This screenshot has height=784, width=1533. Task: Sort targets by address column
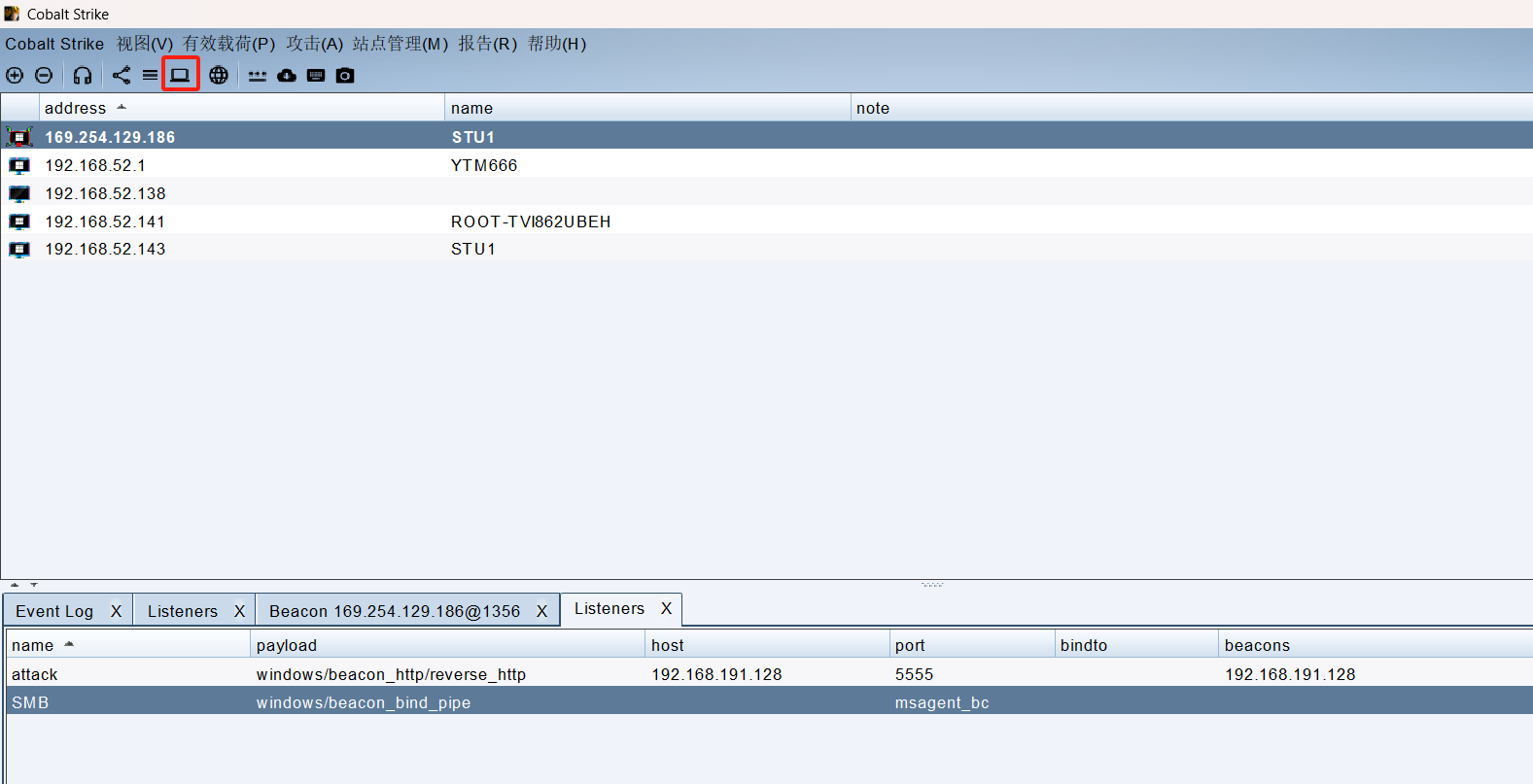241,108
